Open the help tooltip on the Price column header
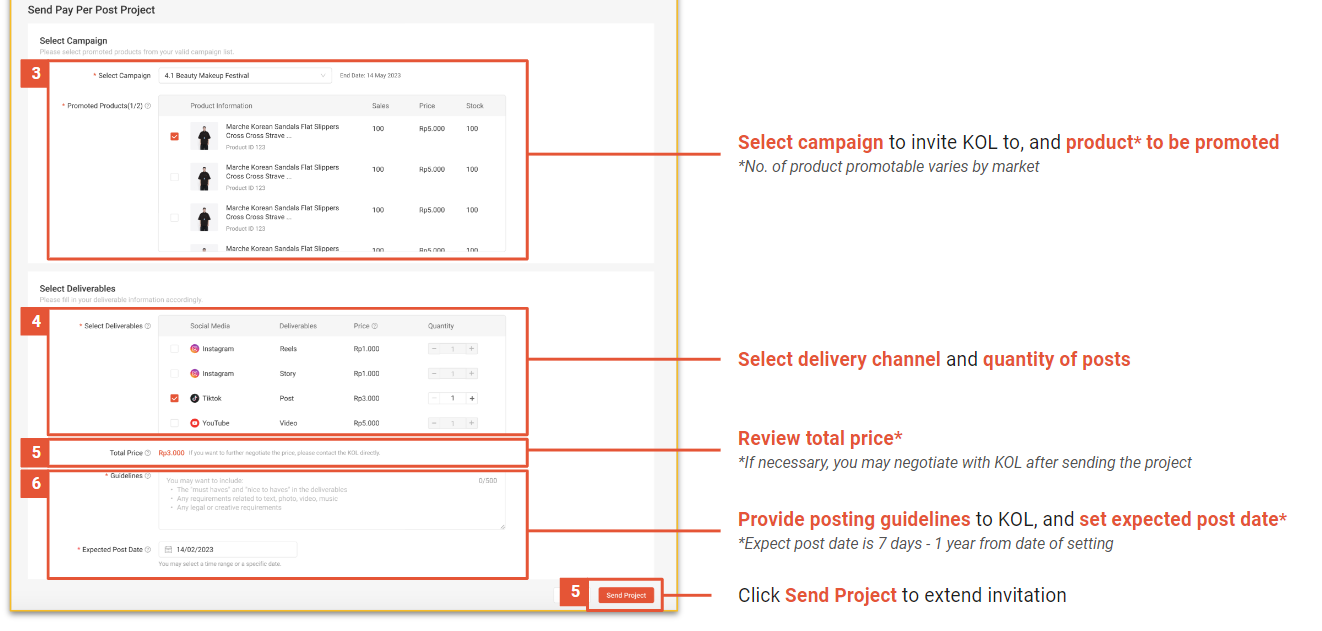This screenshot has height=631, width=1322. (x=374, y=325)
